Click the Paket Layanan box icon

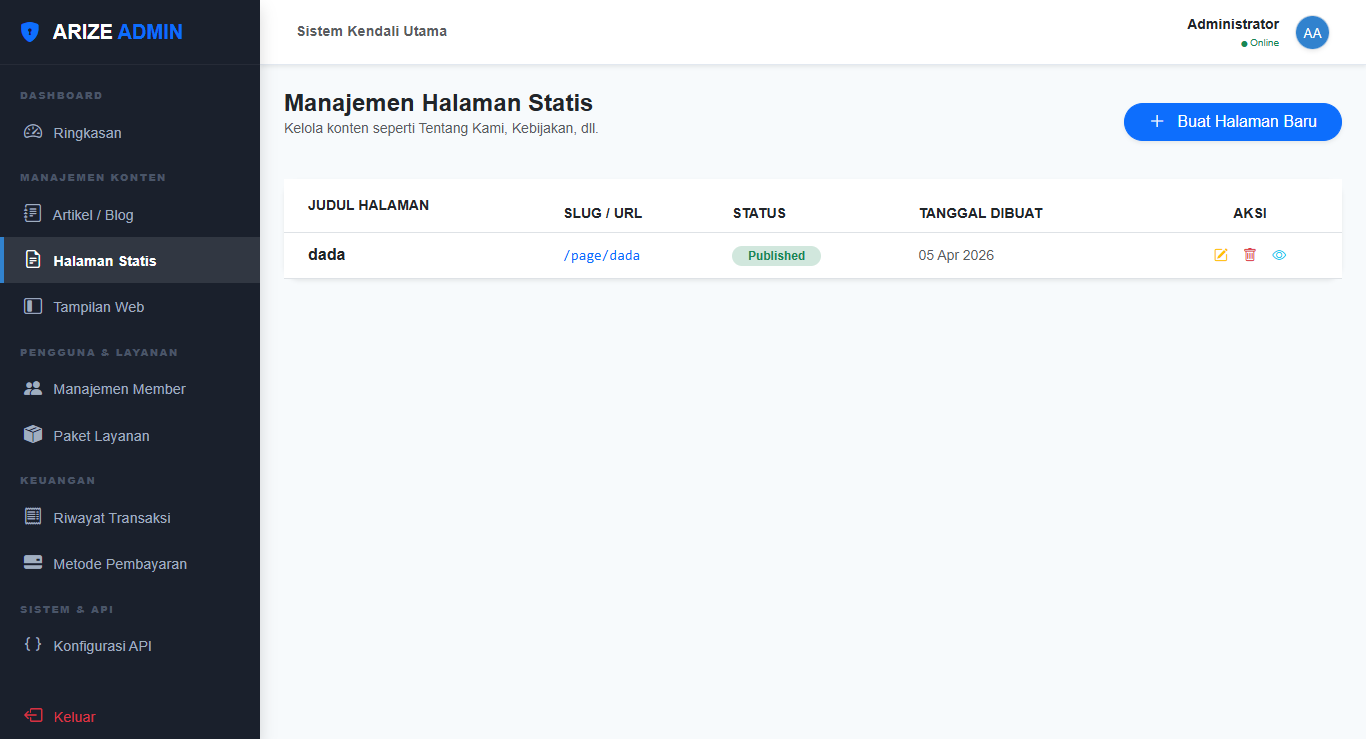point(33,435)
